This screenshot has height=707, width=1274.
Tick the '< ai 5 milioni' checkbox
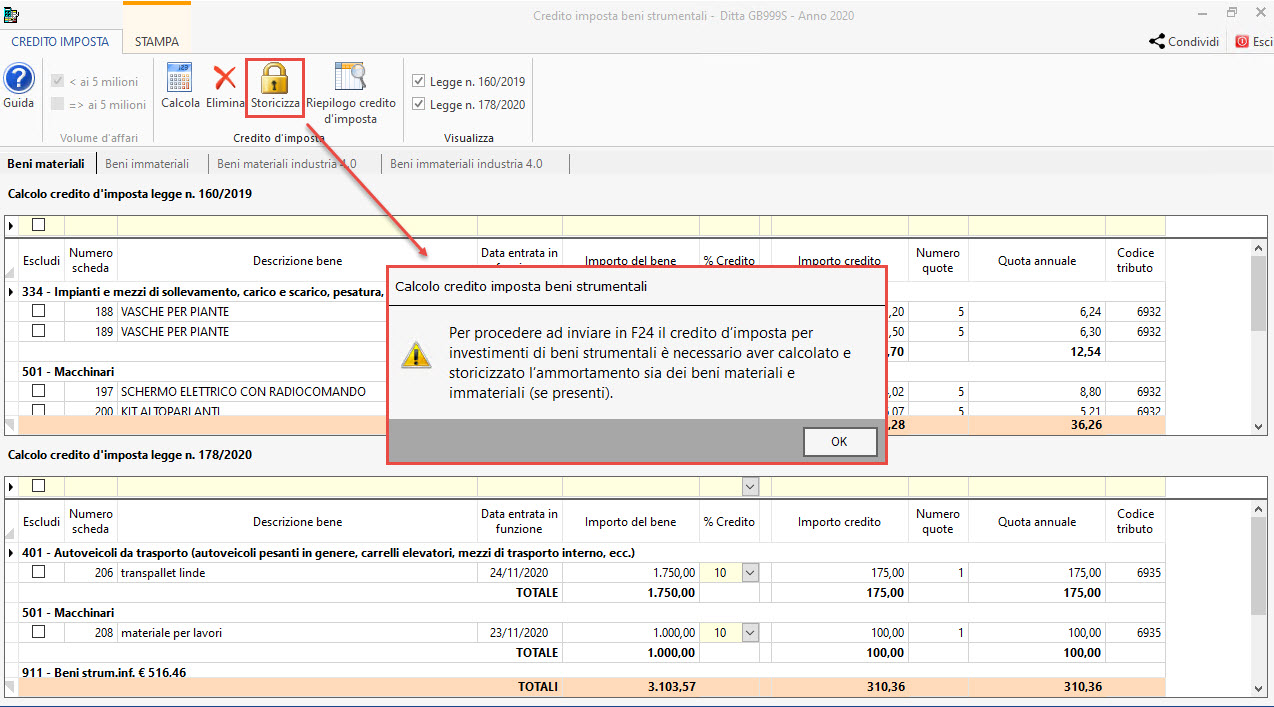[58, 81]
